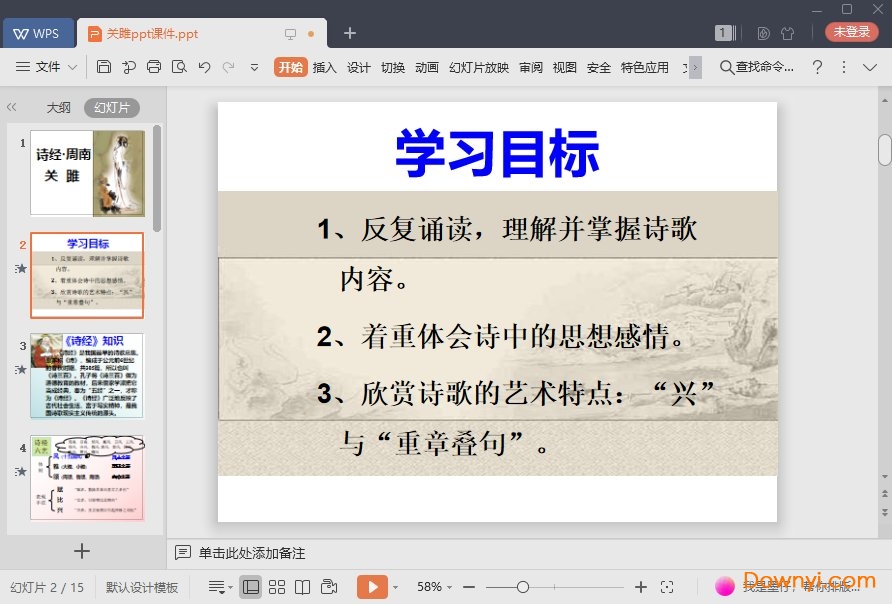The width and height of the screenshot is (892, 604).
Task: Show more ribbon tabs with the arrow
Action: pos(695,67)
